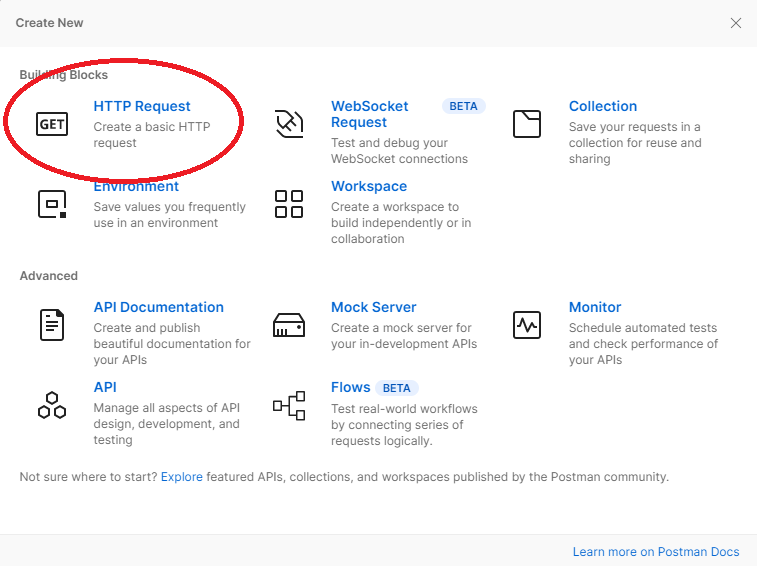The height and width of the screenshot is (566, 757).
Task: Open Learn more on Postman Docs
Action: 656,552
